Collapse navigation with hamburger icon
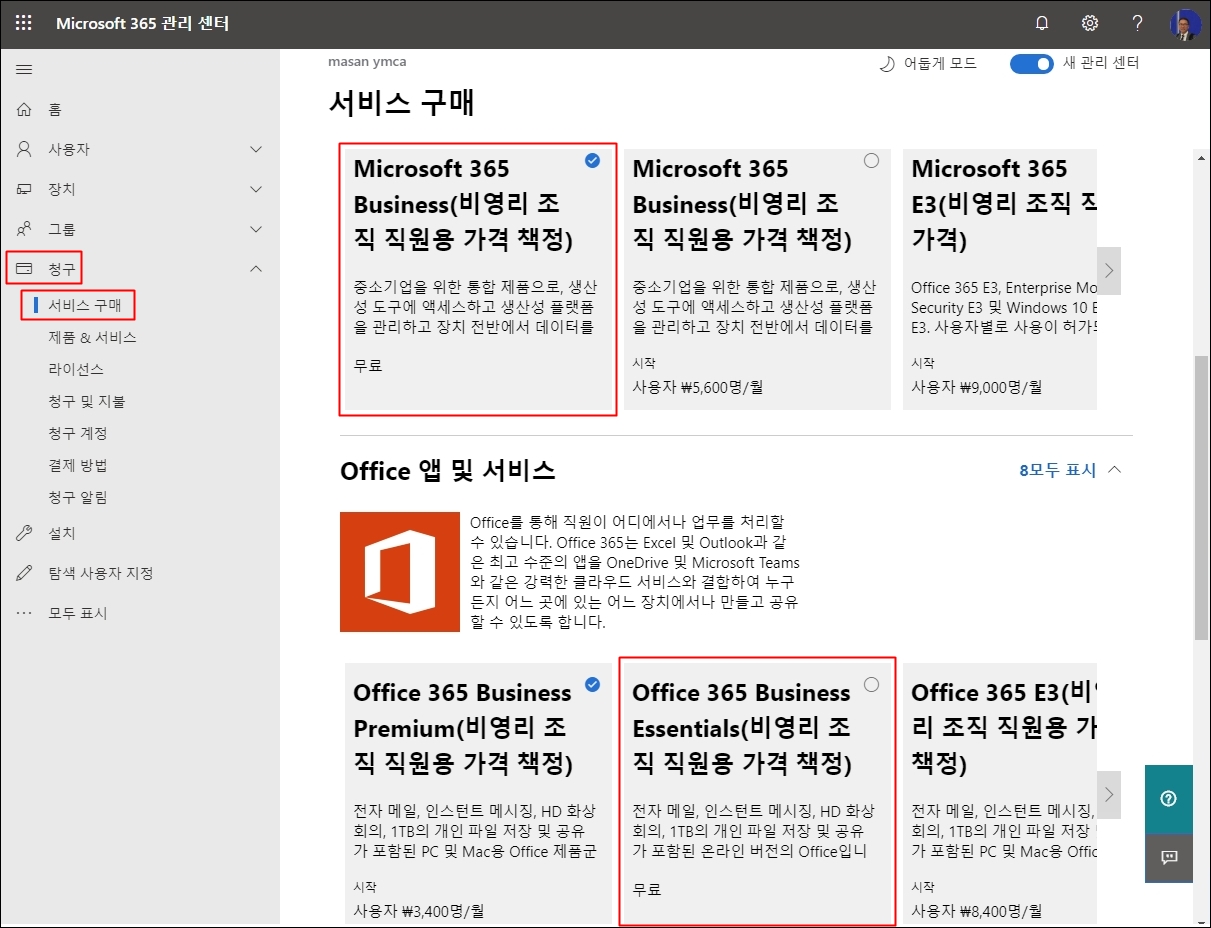This screenshot has width=1211, height=928. [x=24, y=69]
